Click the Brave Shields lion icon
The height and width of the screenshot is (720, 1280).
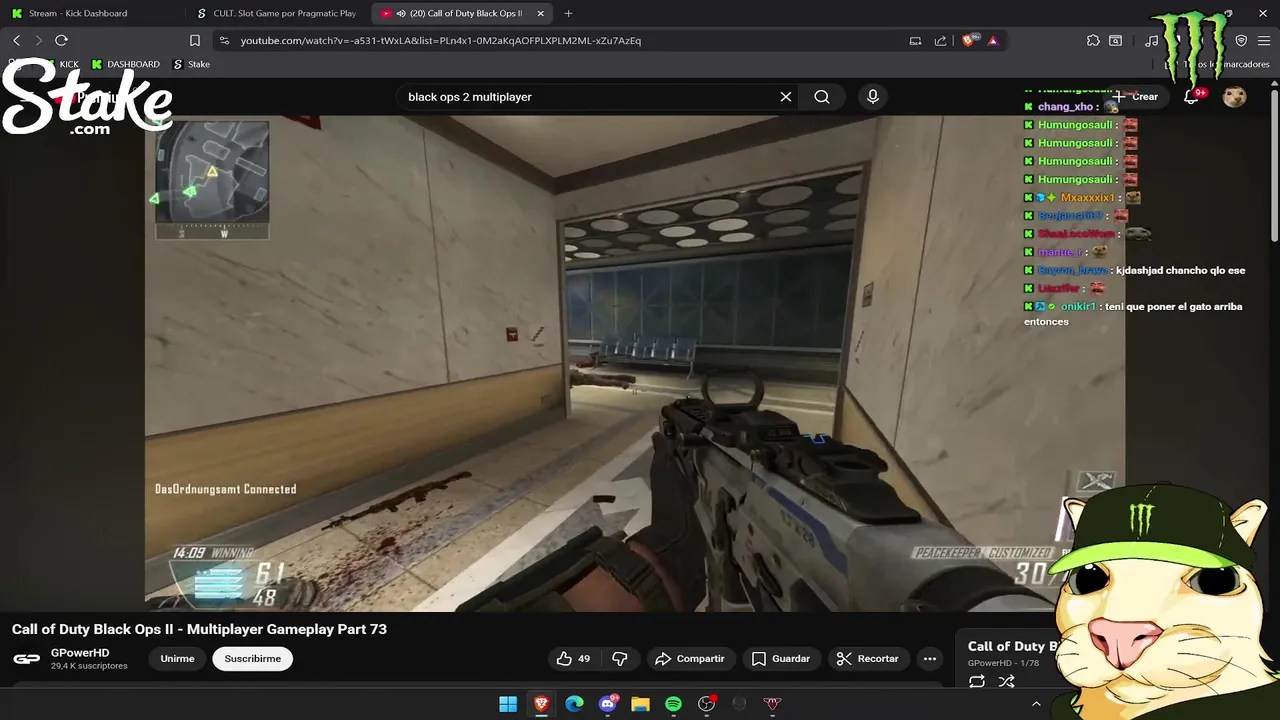pyautogui.click(x=968, y=40)
